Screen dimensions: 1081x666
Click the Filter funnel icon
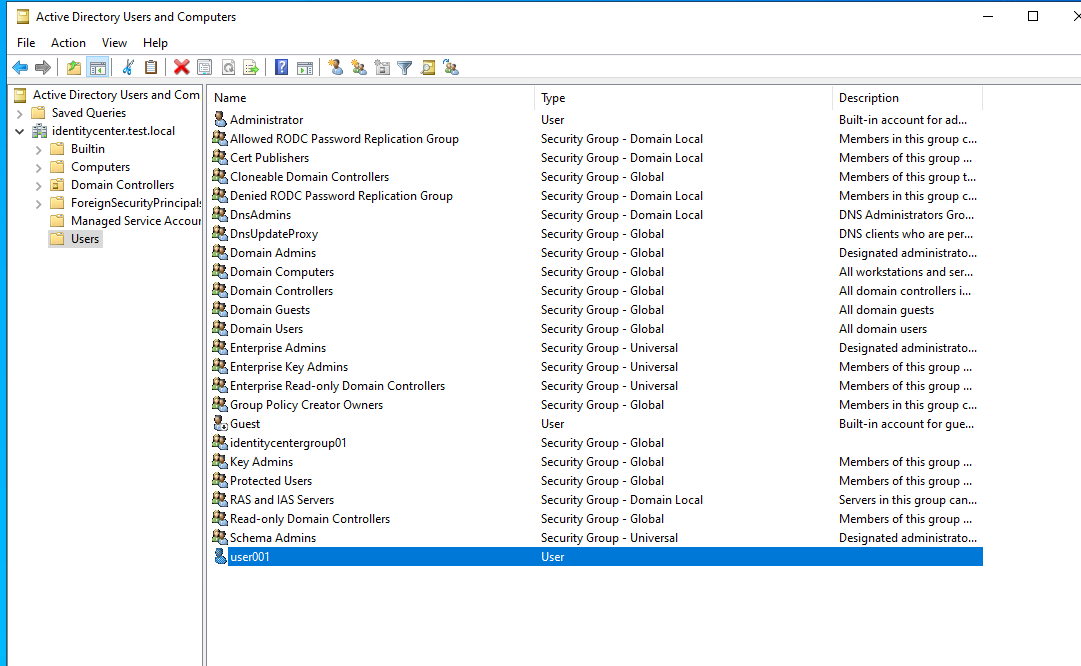(x=405, y=68)
